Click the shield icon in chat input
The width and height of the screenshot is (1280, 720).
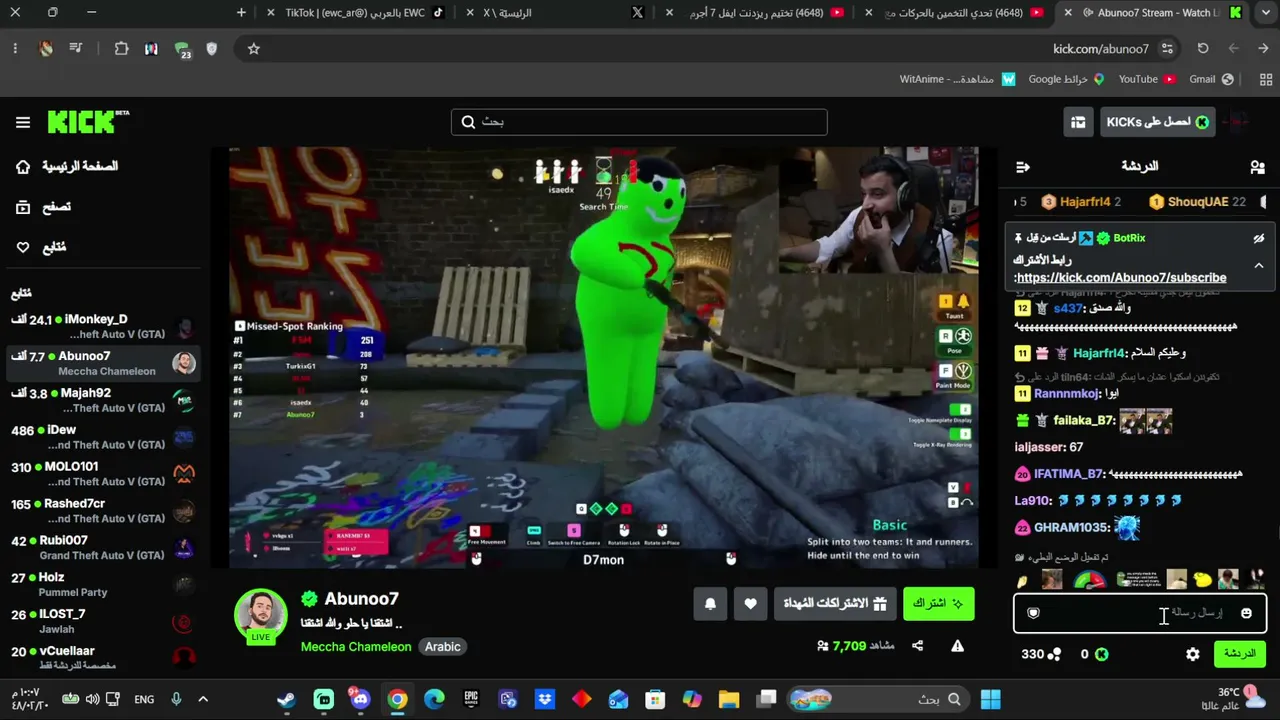[x=1034, y=613]
